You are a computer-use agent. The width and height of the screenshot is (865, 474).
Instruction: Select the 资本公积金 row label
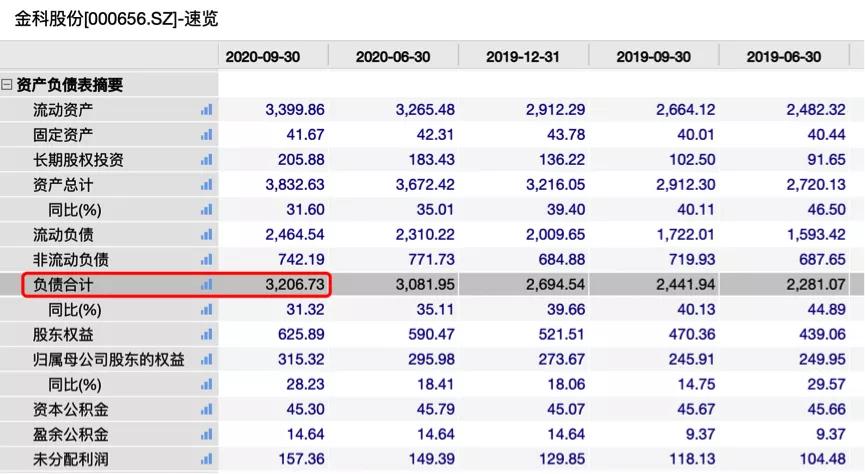(x=71, y=409)
